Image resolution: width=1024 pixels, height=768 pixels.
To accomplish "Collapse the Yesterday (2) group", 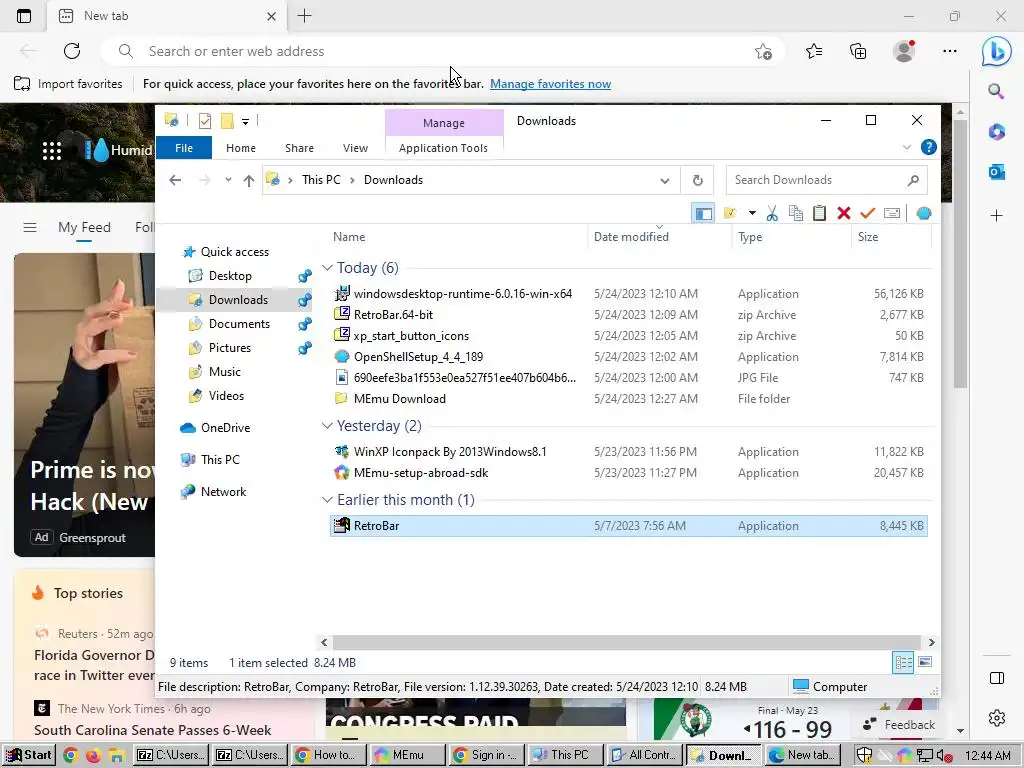I will [x=327, y=426].
